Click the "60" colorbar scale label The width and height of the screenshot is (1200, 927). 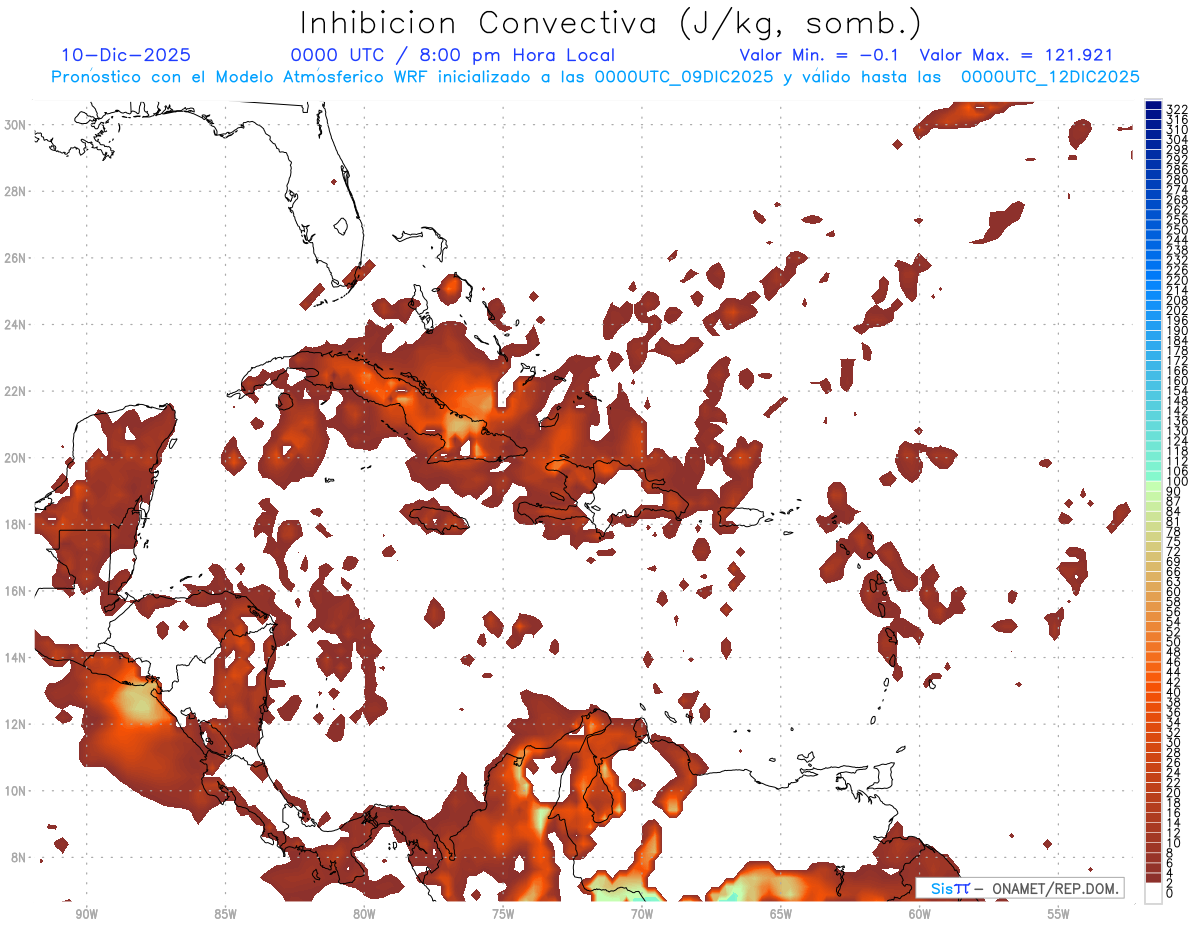coord(1173,591)
